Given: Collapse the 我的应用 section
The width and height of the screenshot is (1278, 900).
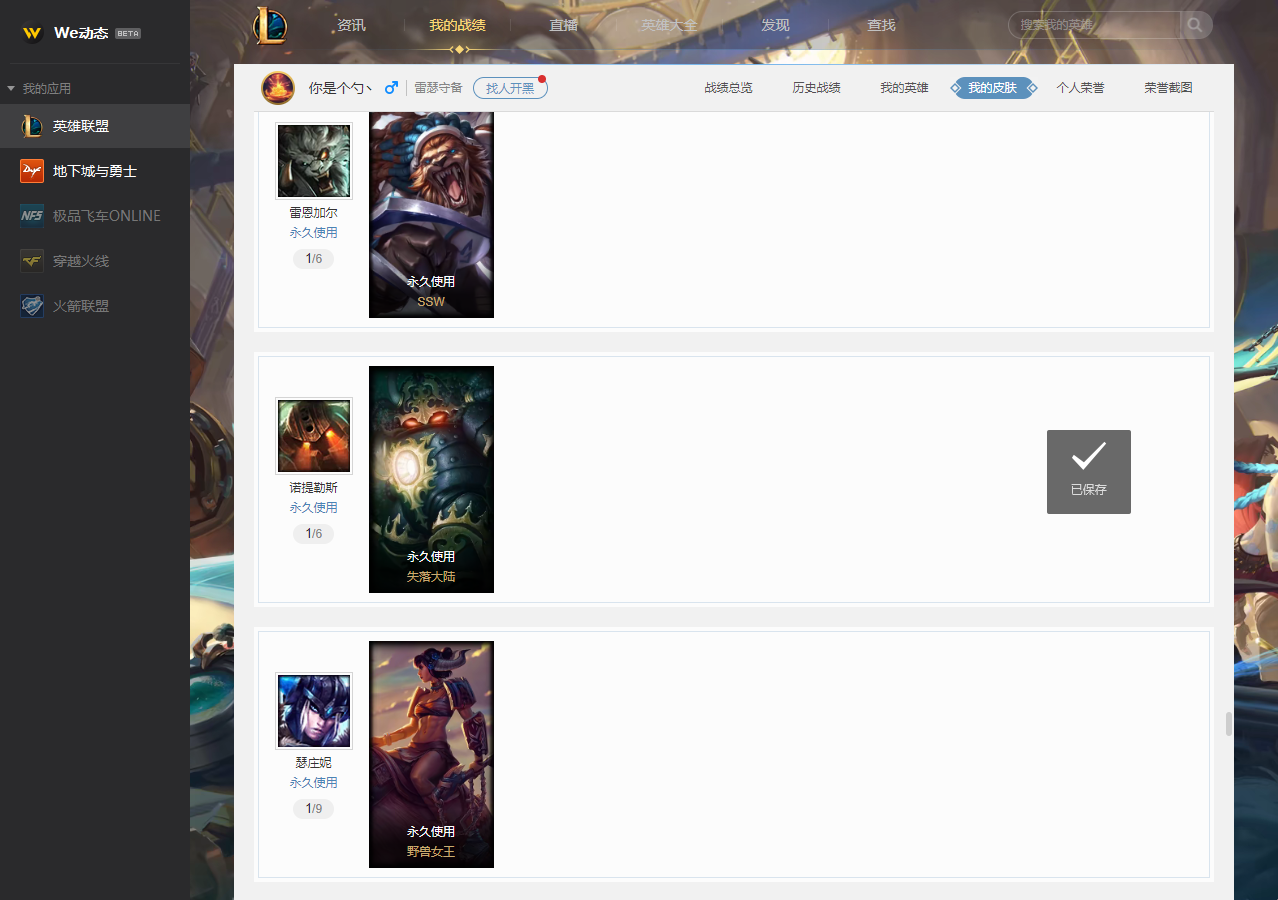Looking at the screenshot, I should pyautogui.click(x=11, y=89).
